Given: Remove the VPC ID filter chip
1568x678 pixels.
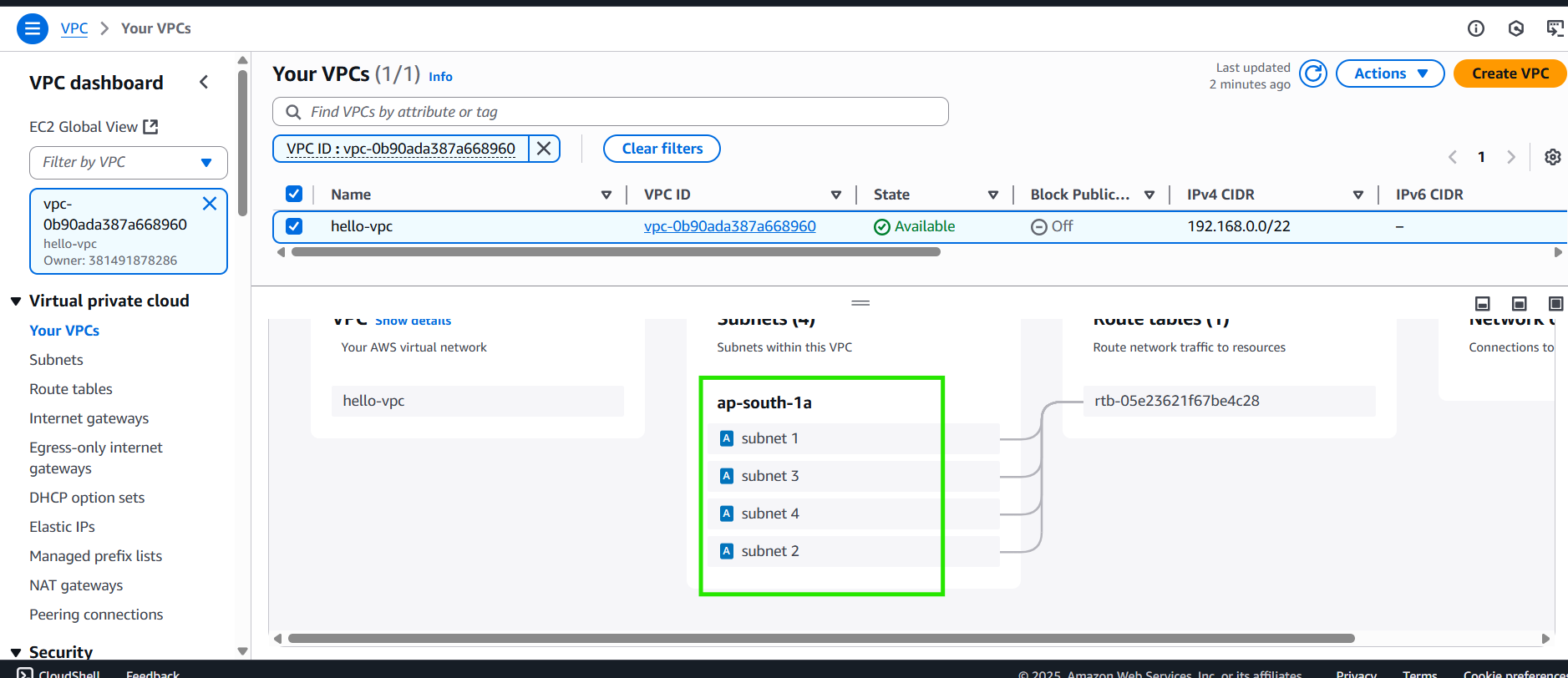Looking at the screenshot, I should 544,149.
